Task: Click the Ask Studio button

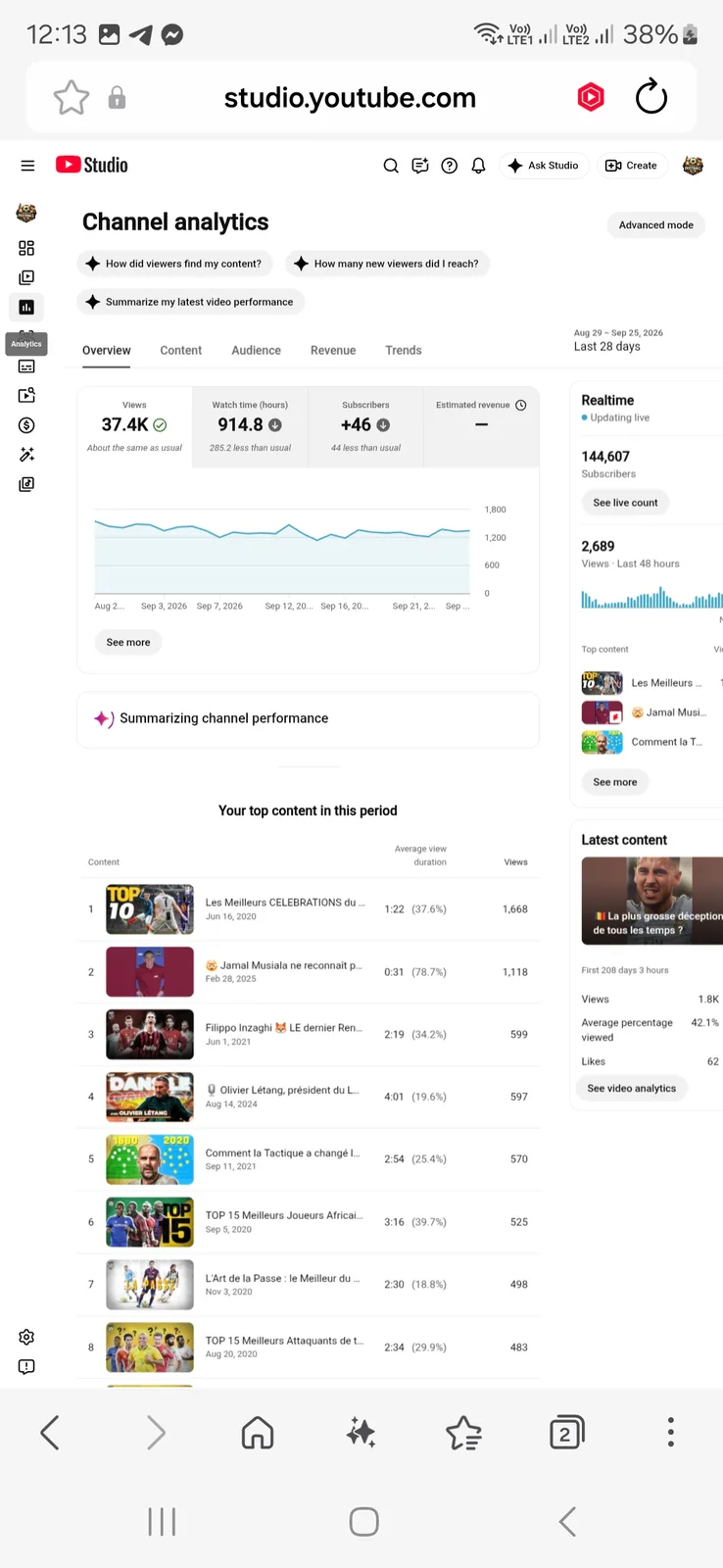Action: (x=544, y=166)
